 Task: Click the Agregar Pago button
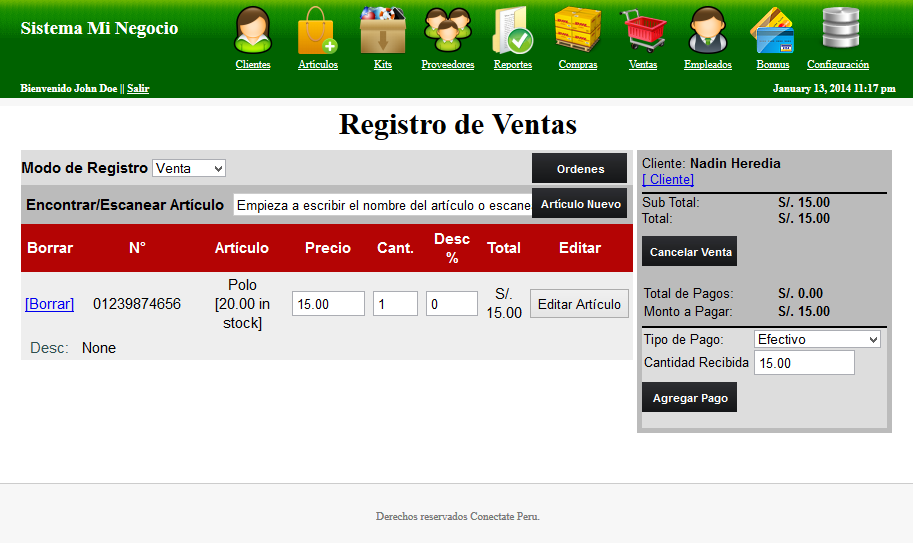689,398
